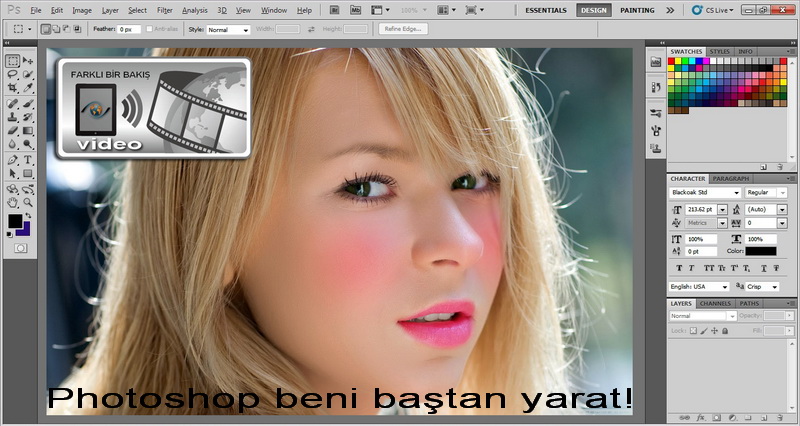The height and width of the screenshot is (426, 800).
Task: Choose Subtract from Selection mode
Action: tap(66, 29)
